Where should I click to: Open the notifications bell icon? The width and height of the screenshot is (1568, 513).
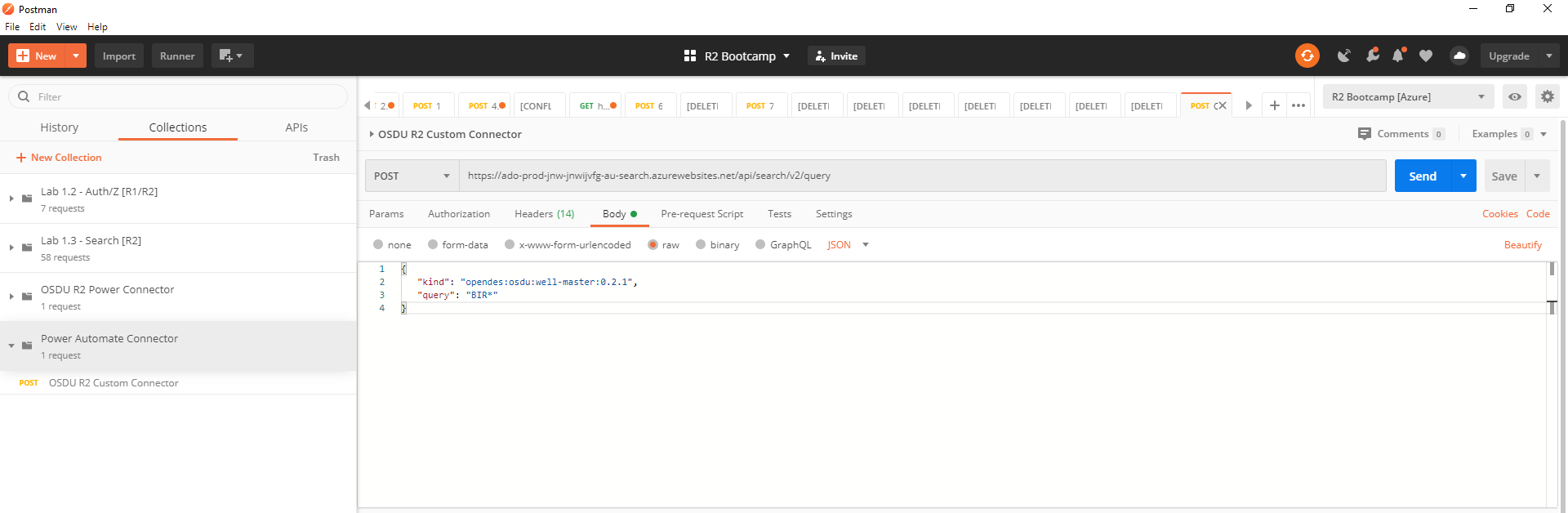[x=1398, y=56]
